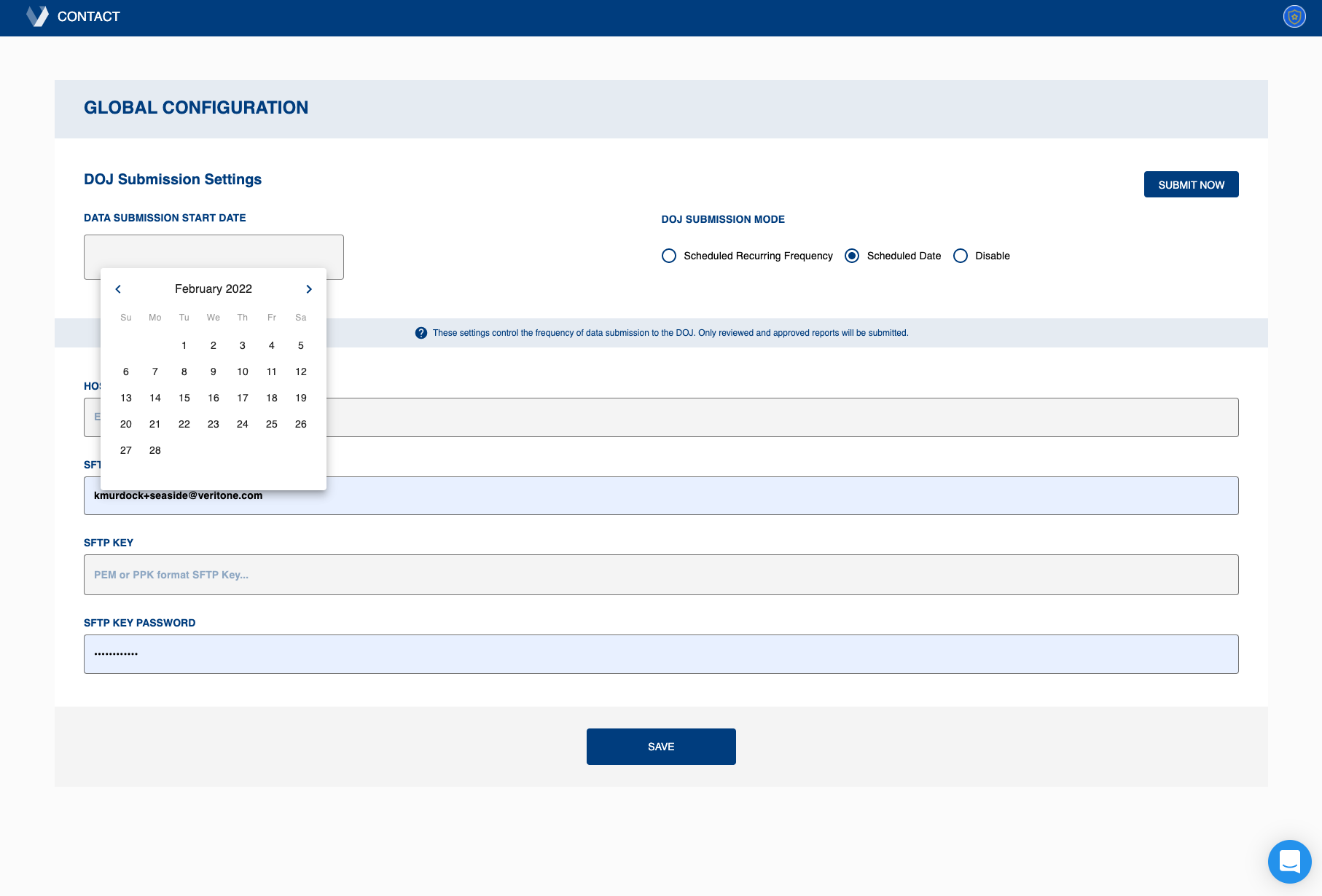This screenshot has width=1322, height=896.
Task: Open the chat support widget
Action: point(1289,862)
